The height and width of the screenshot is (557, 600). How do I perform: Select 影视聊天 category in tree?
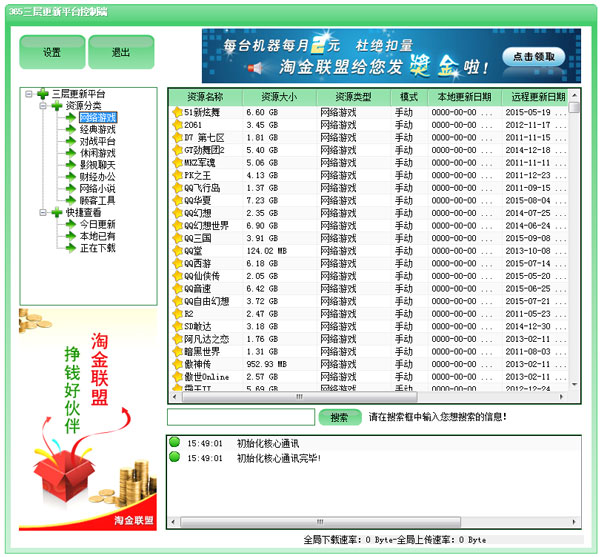[x=98, y=165]
